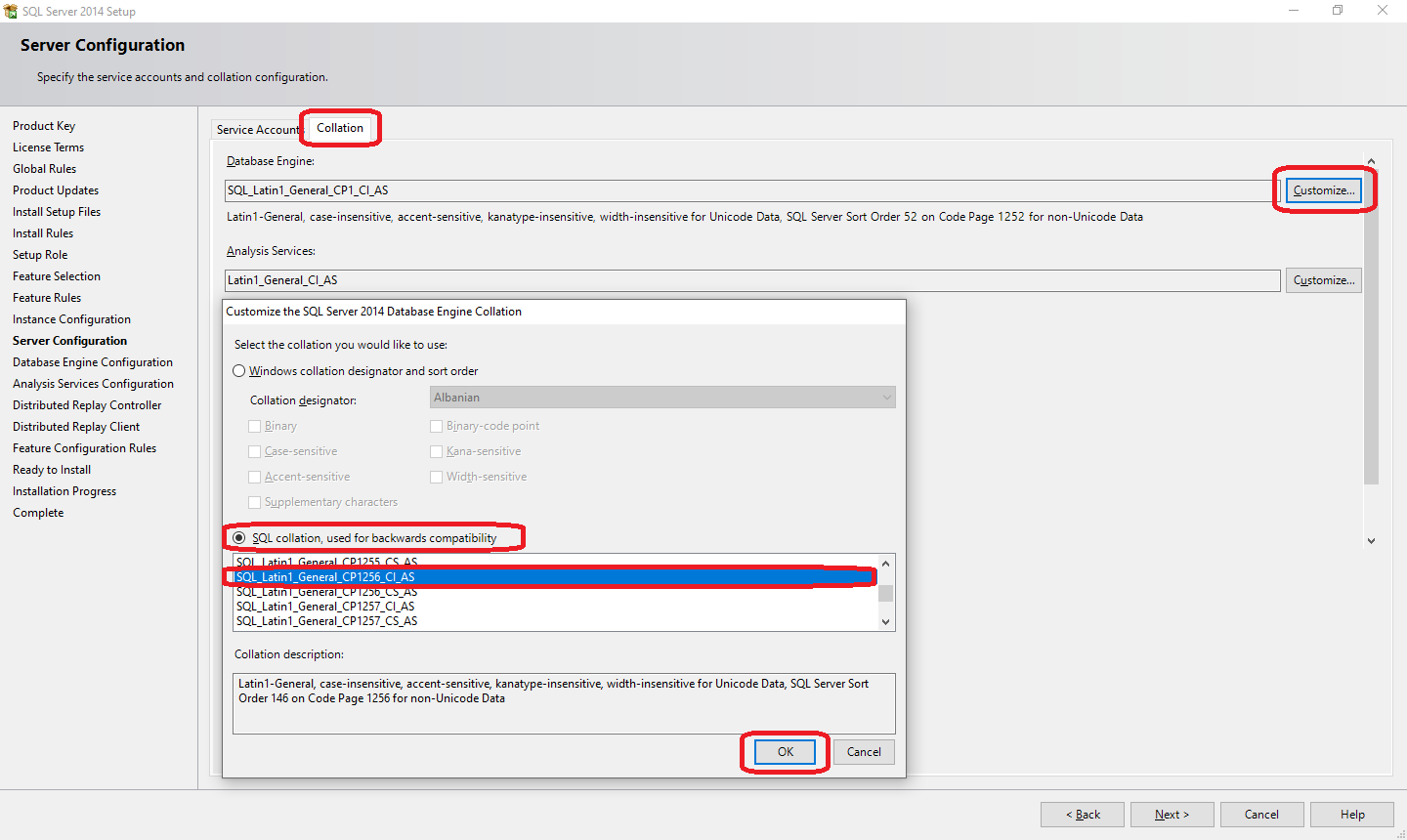Click Feature Configuration Rules step
Viewport: 1407px width, 840px height.
click(84, 448)
